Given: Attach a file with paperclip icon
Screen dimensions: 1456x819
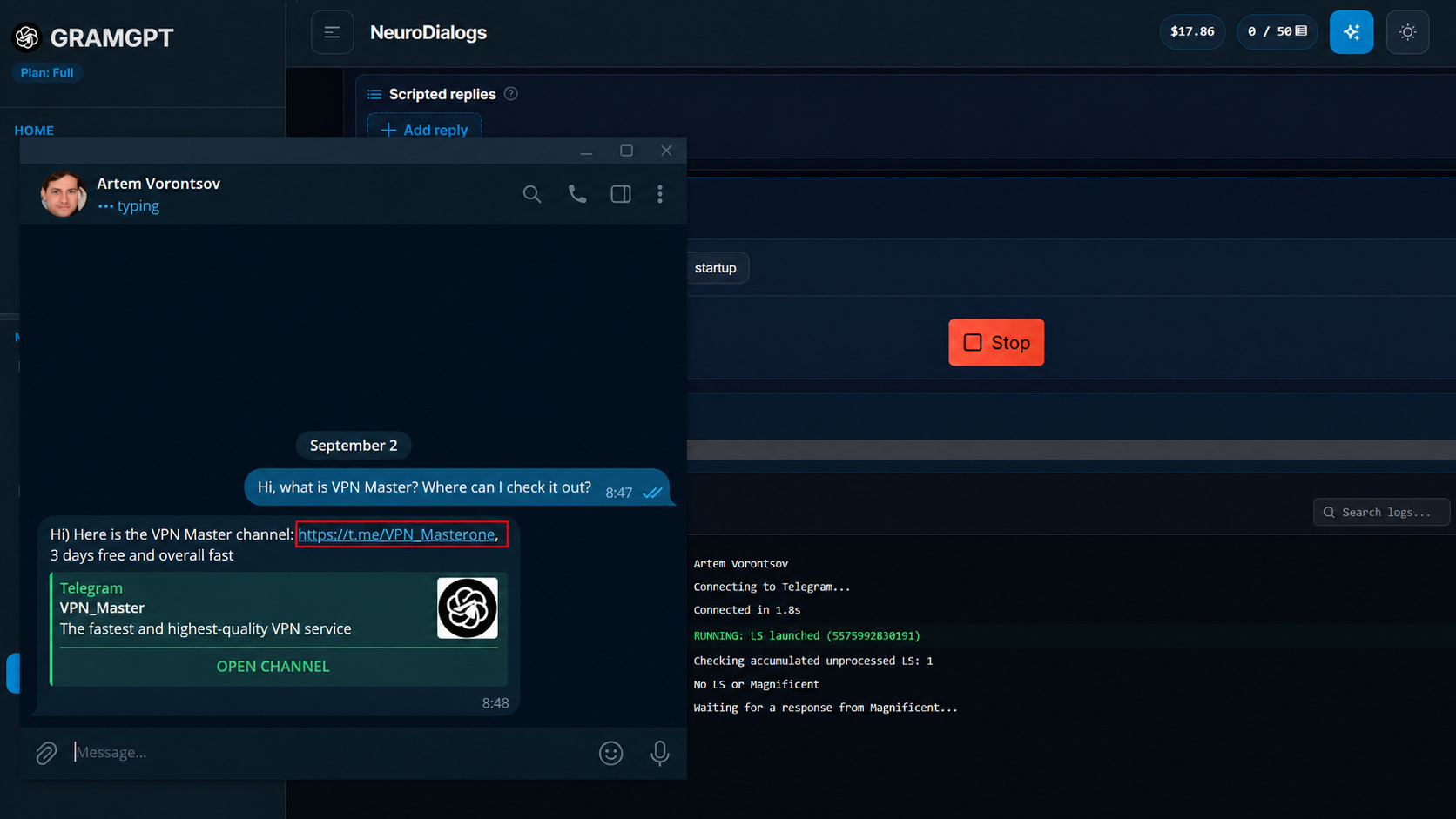Looking at the screenshot, I should [x=46, y=753].
